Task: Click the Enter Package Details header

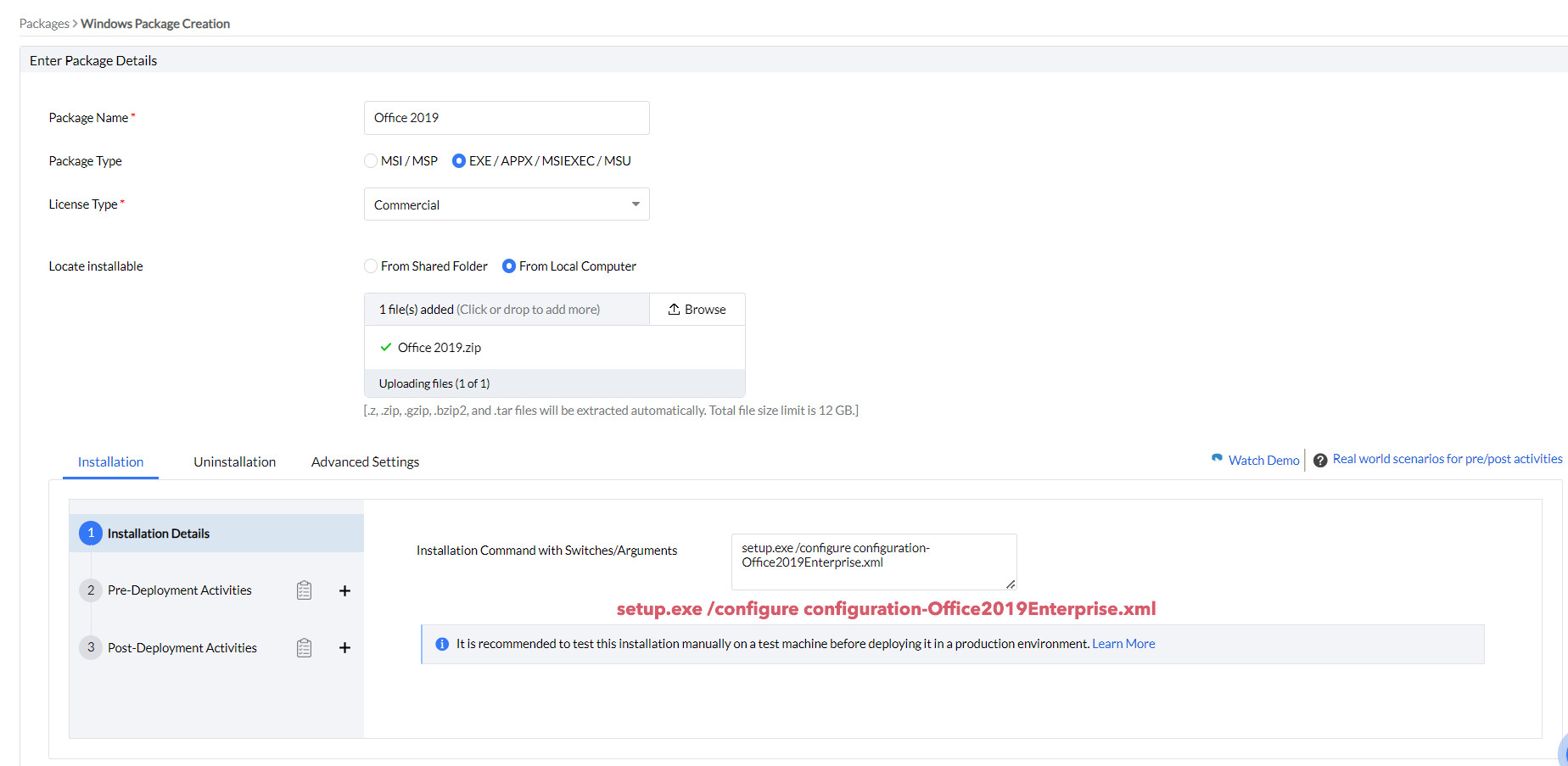Action: (x=93, y=60)
